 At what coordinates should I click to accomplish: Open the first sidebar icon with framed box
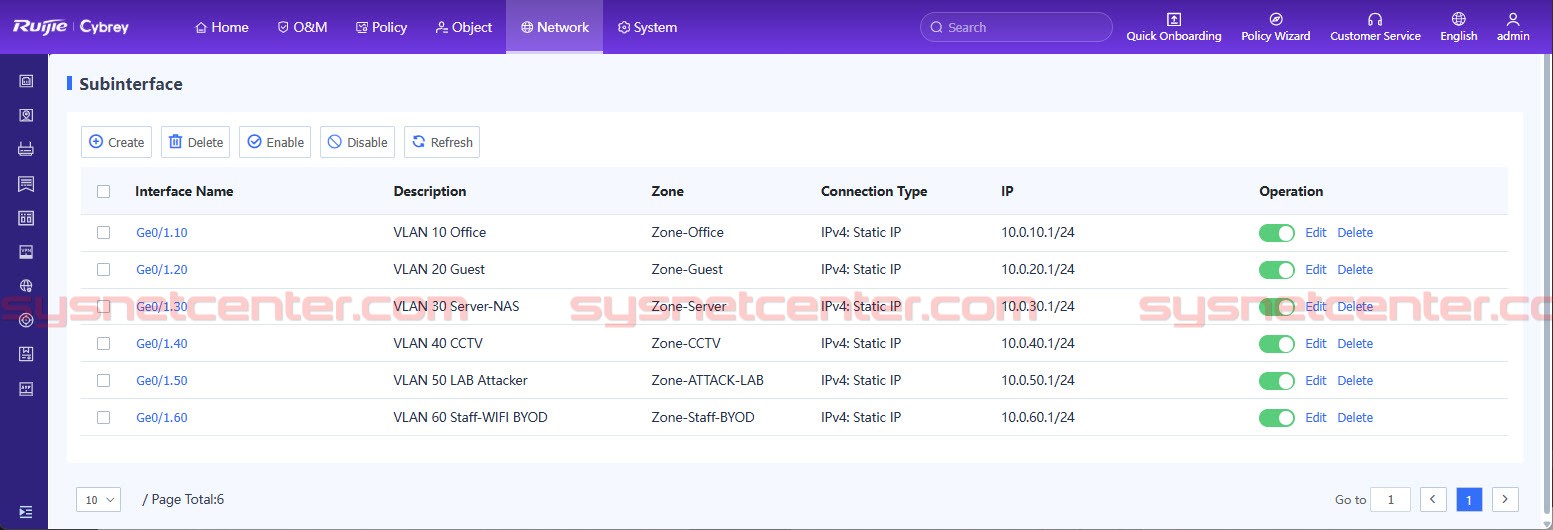pyautogui.click(x=26, y=81)
